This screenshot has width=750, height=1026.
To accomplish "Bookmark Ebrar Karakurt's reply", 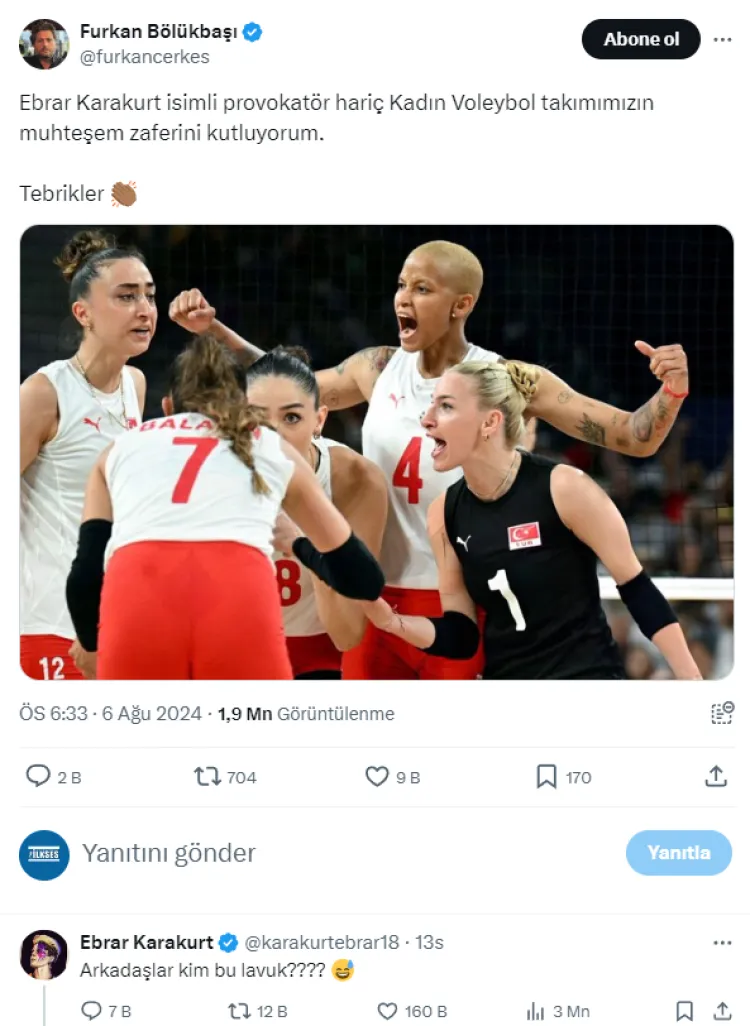I will coord(685,1011).
